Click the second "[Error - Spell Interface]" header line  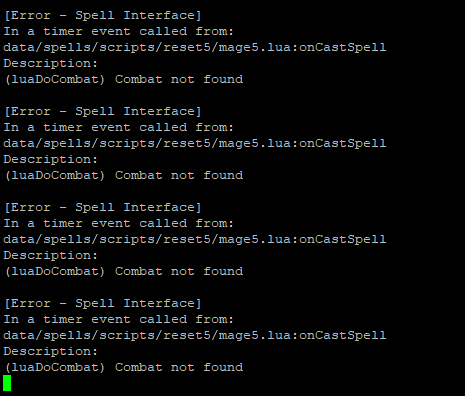103,111
